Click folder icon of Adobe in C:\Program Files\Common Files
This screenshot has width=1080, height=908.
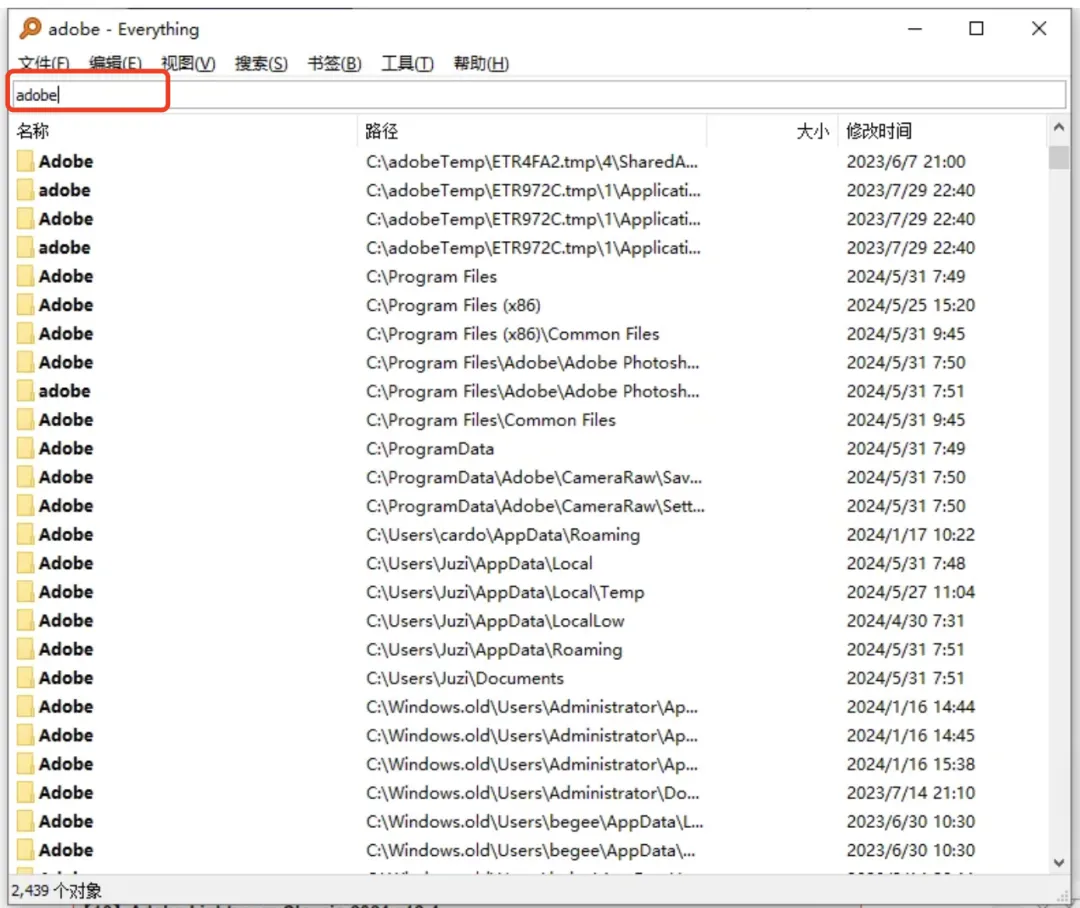25,420
